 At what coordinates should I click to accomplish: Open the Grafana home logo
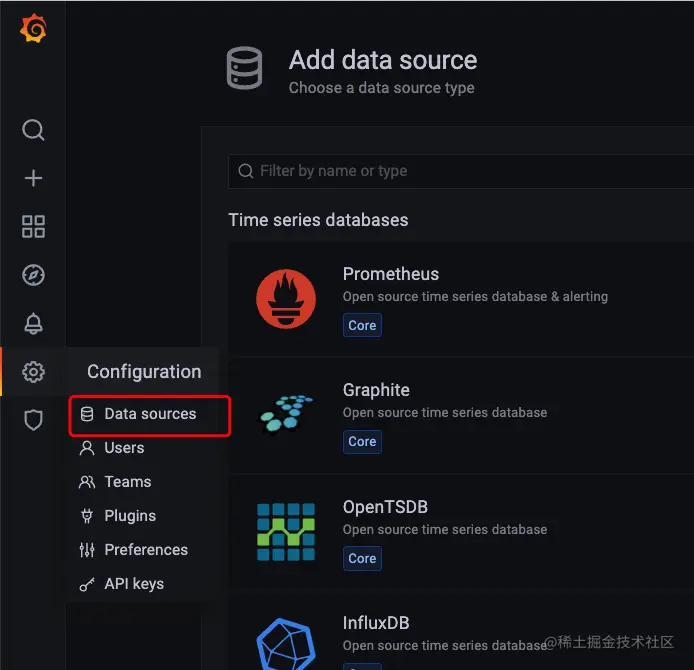tap(33, 29)
